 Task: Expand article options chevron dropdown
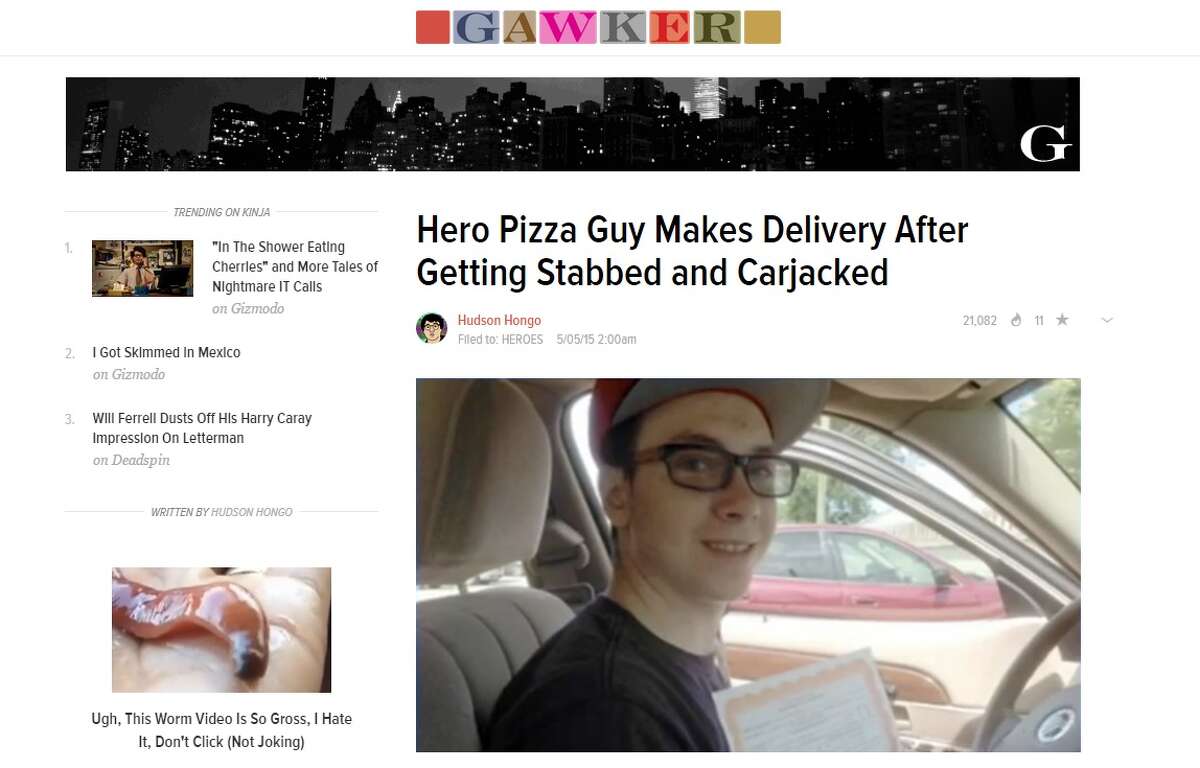point(1106,321)
